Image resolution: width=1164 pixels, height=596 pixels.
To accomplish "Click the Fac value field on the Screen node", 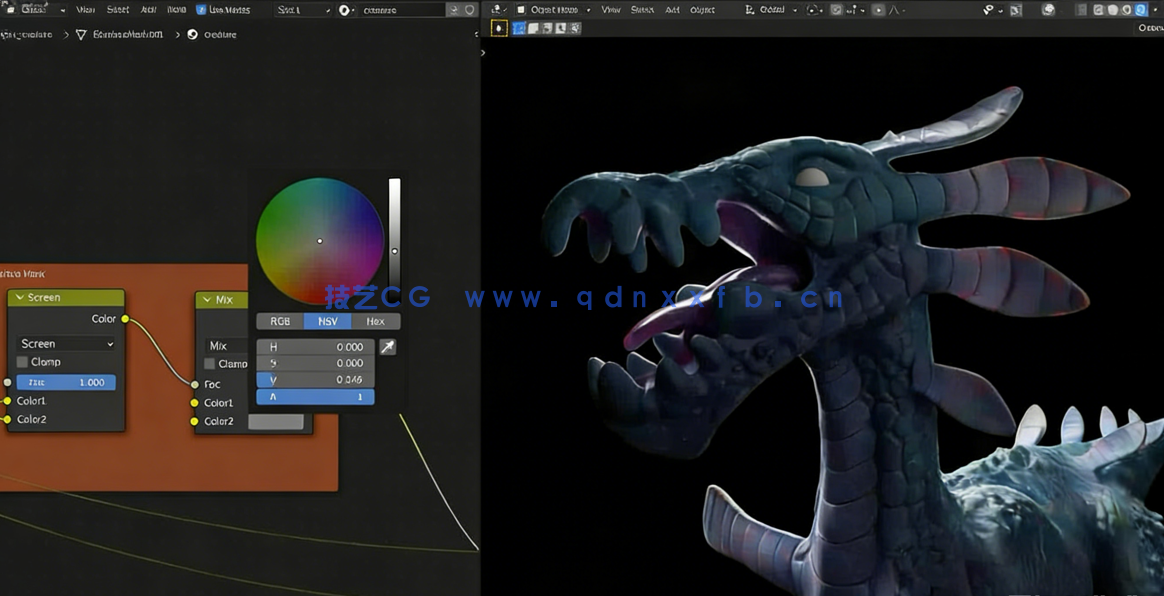I will 65,382.
